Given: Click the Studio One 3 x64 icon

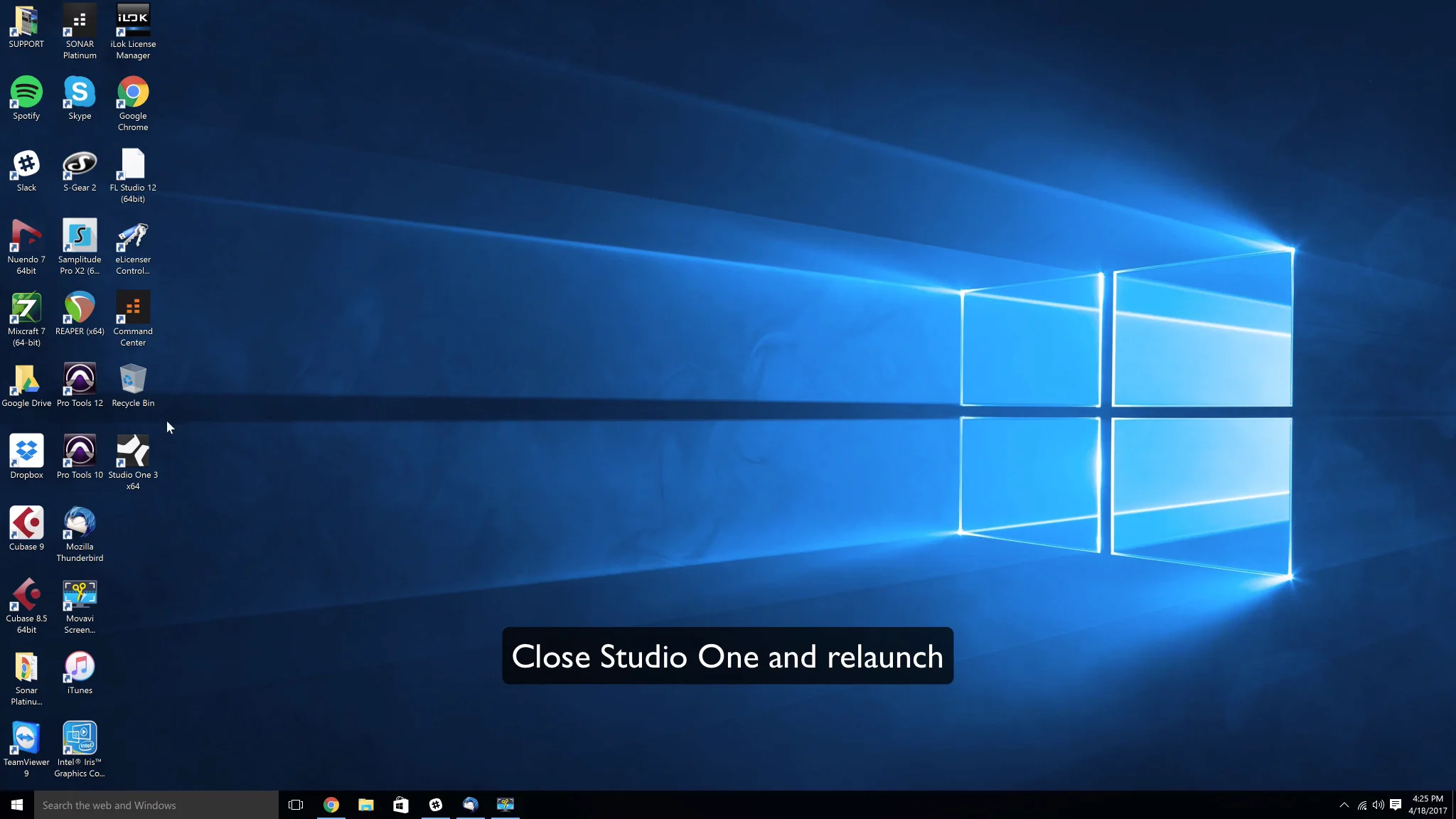Looking at the screenshot, I should click(133, 464).
